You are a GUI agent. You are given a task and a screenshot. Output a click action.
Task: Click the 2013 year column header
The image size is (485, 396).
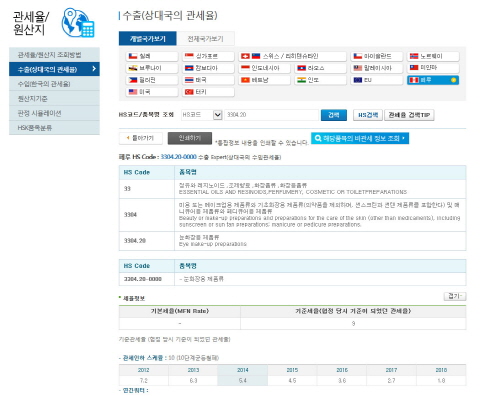[193, 370]
